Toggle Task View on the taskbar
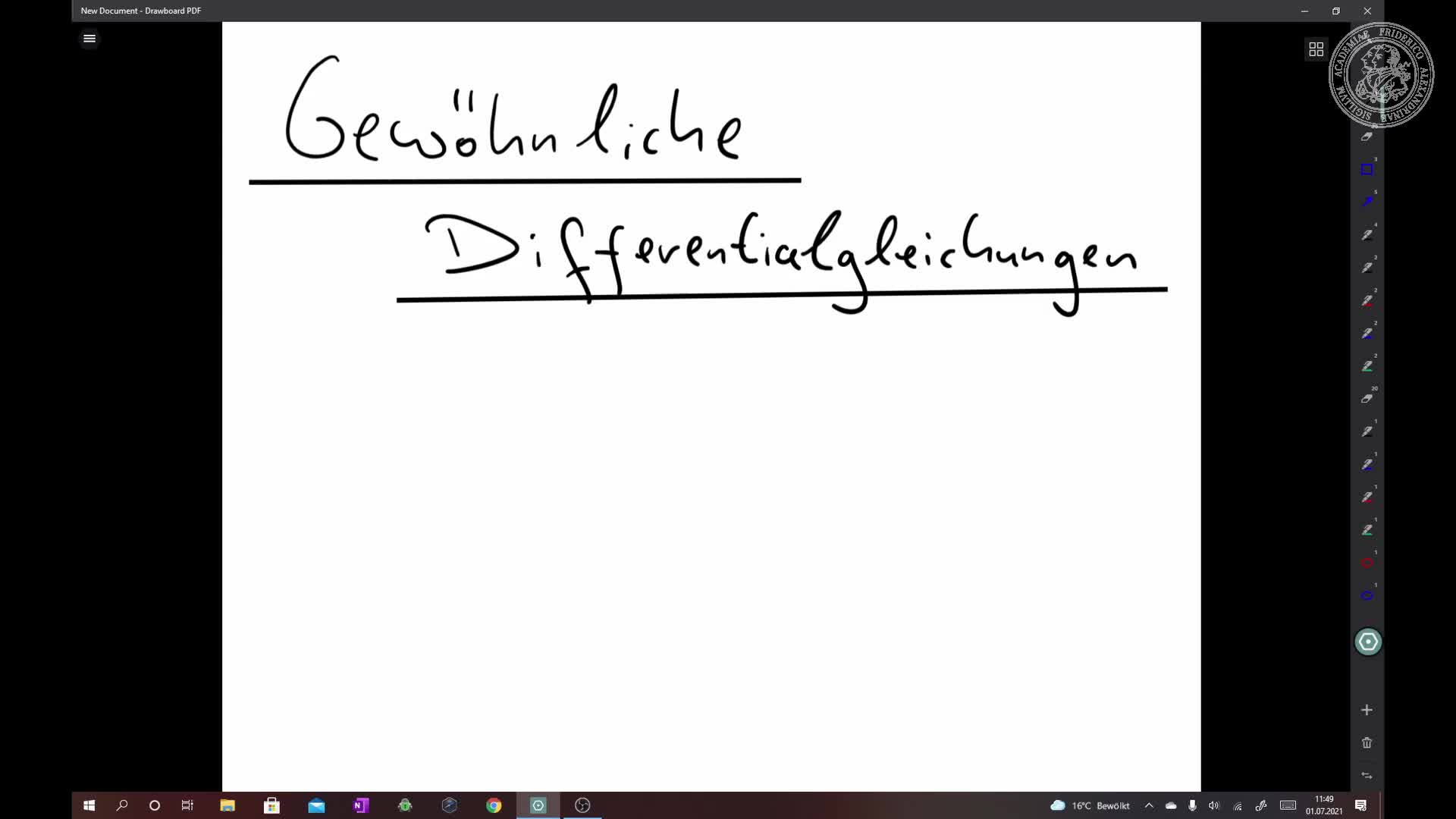1456x819 pixels. pos(187,805)
